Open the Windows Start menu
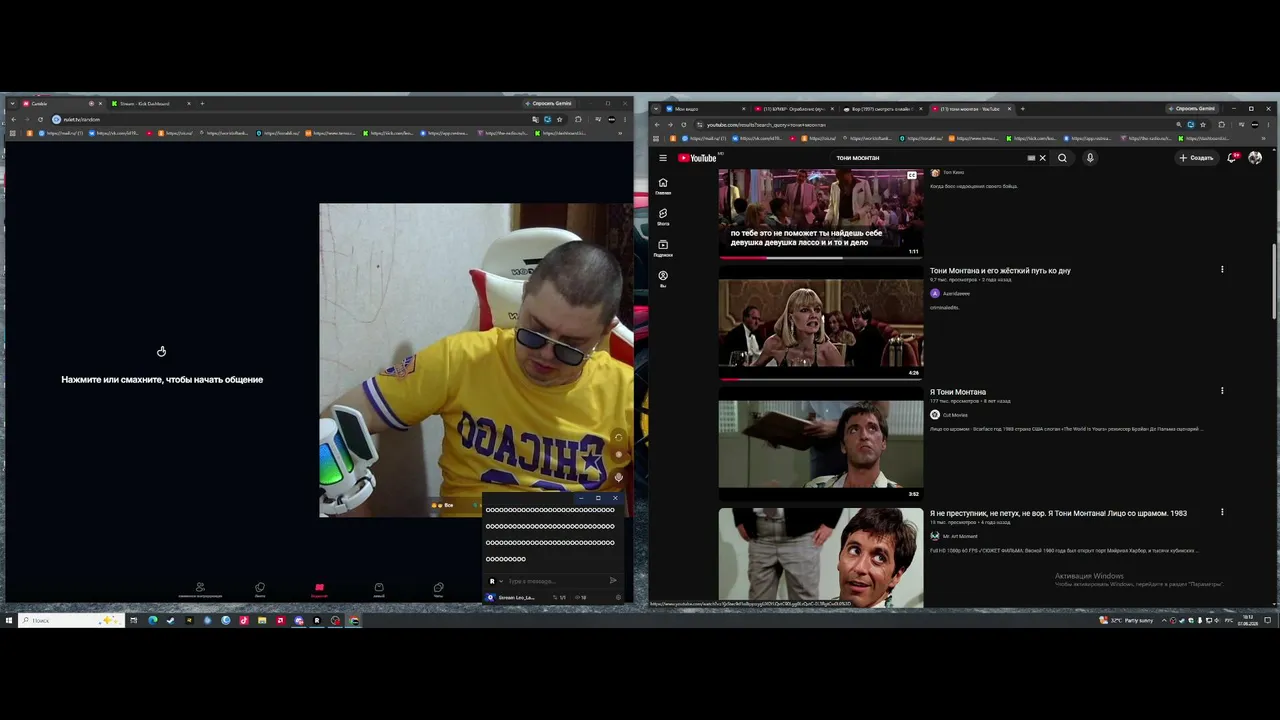The width and height of the screenshot is (1280, 720). point(9,620)
